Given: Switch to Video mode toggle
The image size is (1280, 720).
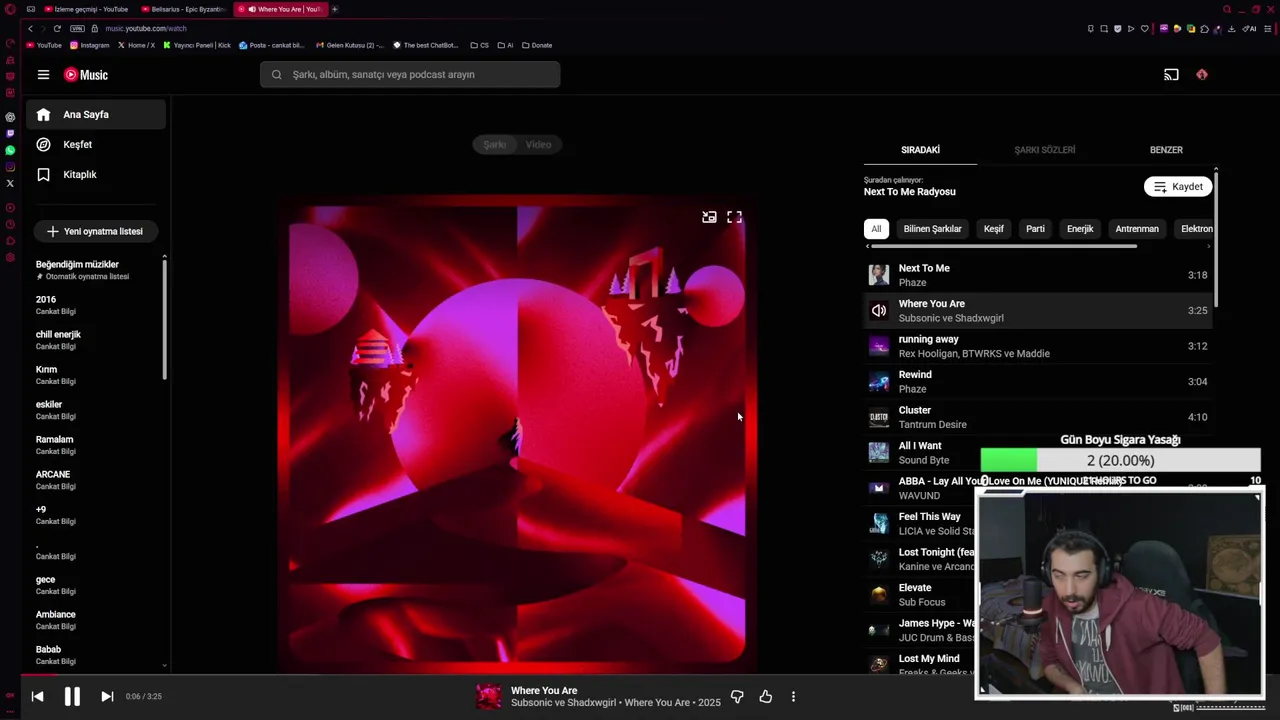Looking at the screenshot, I should click(x=539, y=145).
